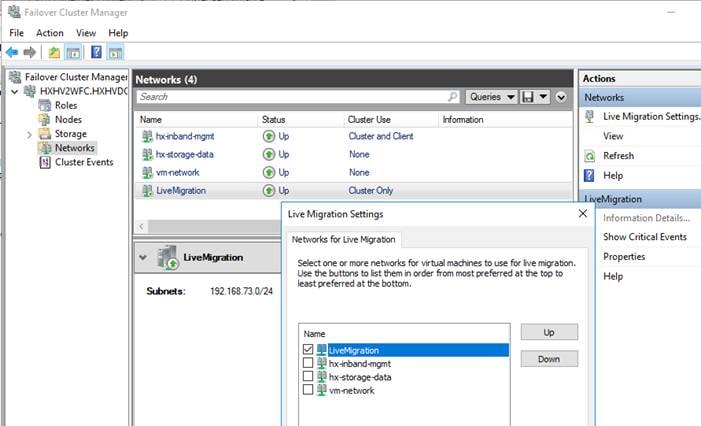The height and width of the screenshot is (426, 701).
Task: Click the LiveMigration network icon in Networks list
Action: (x=147, y=190)
